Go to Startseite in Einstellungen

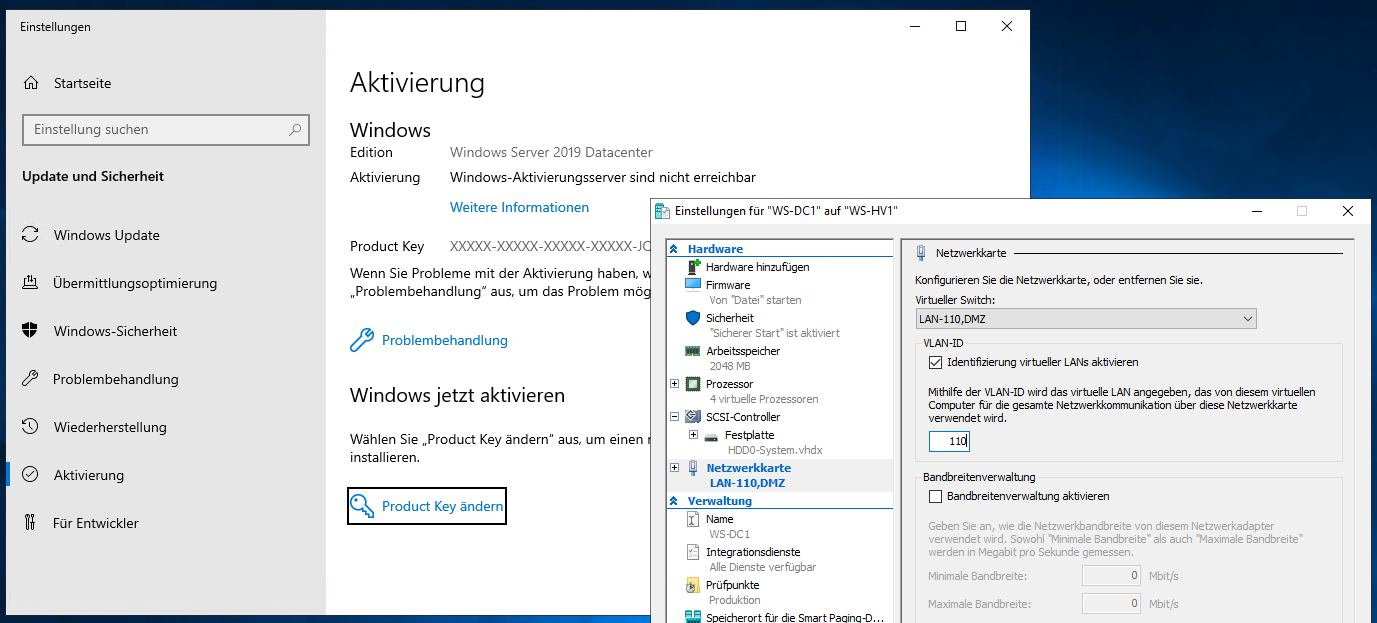[x=83, y=83]
